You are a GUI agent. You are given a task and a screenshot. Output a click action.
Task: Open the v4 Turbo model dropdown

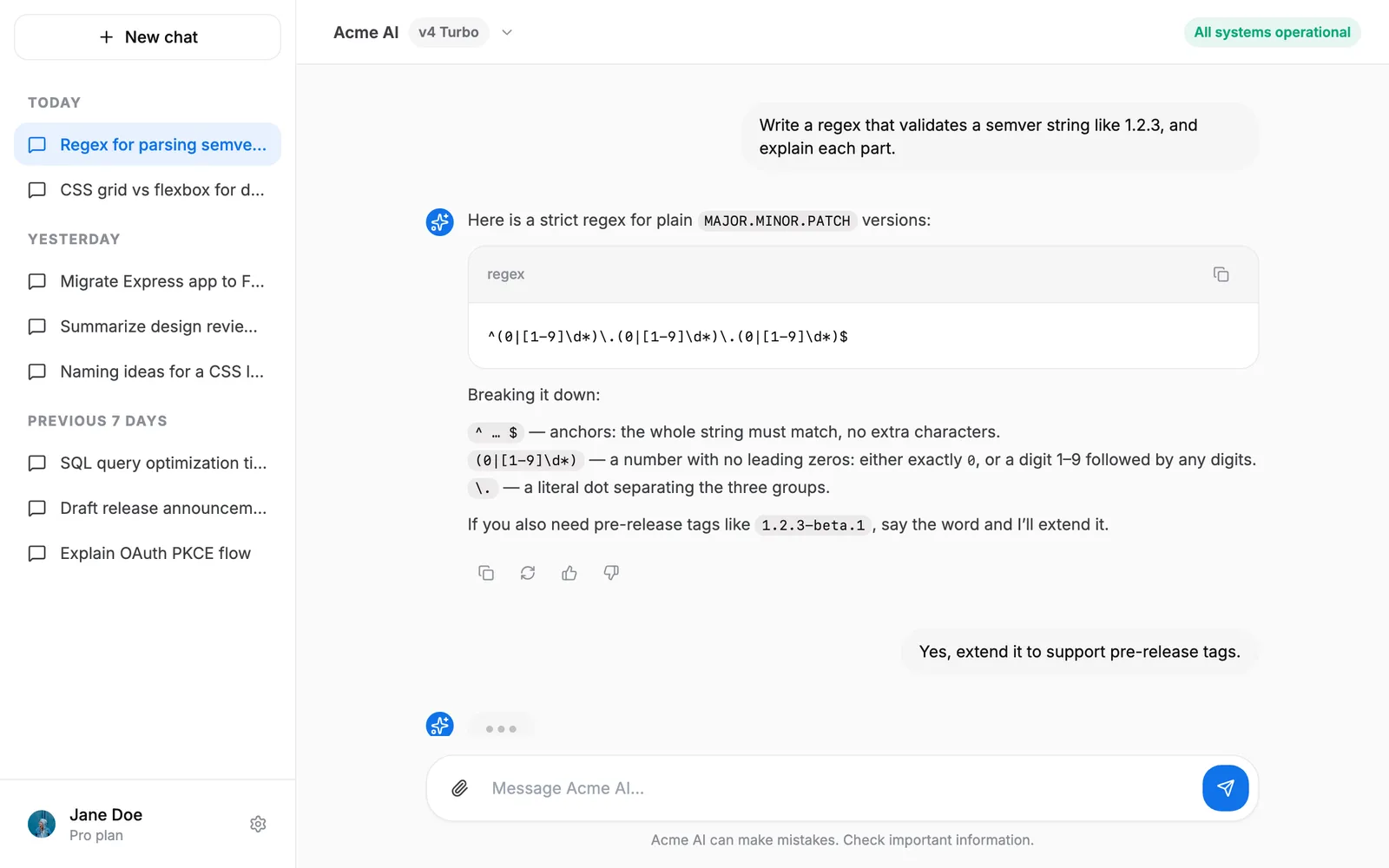click(449, 32)
